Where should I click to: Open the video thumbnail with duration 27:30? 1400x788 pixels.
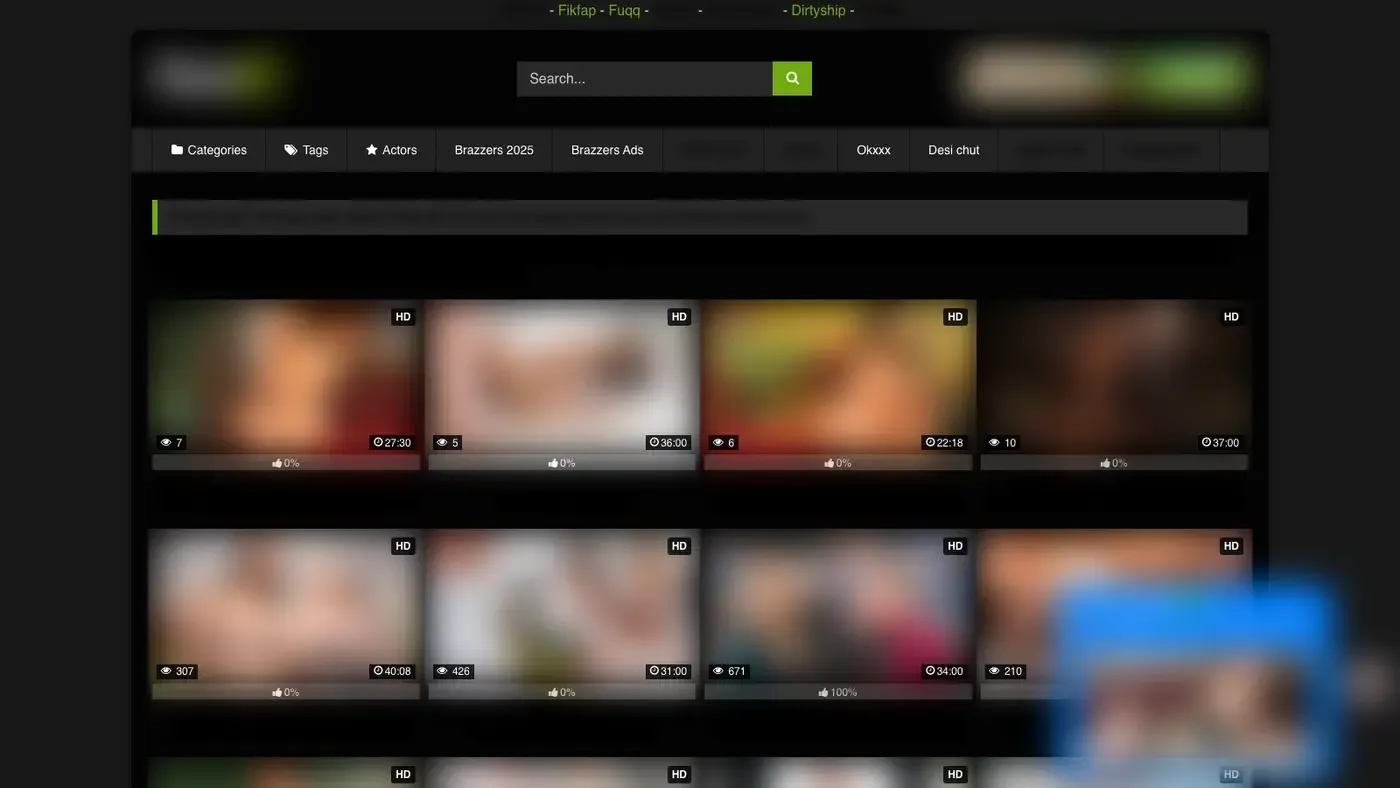(285, 377)
